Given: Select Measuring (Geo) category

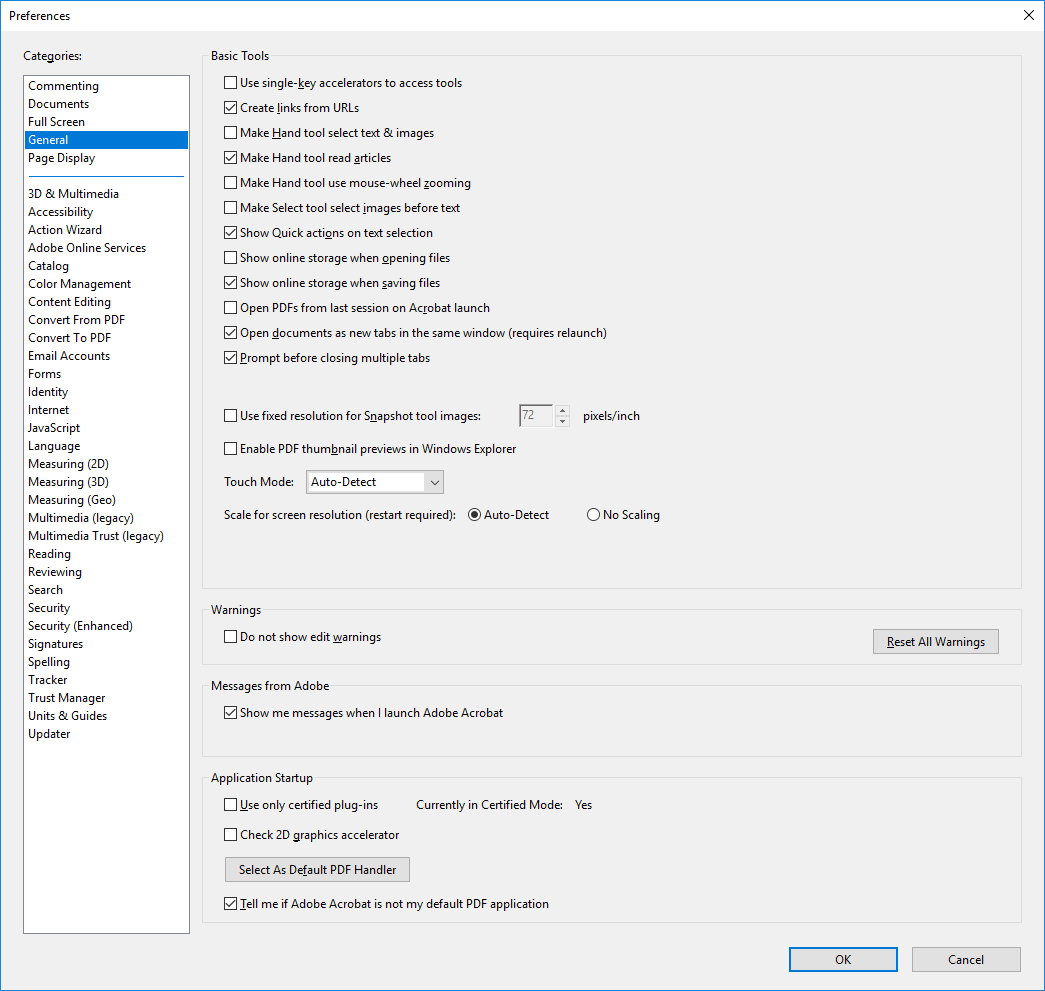Looking at the screenshot, I should (107, 500).
